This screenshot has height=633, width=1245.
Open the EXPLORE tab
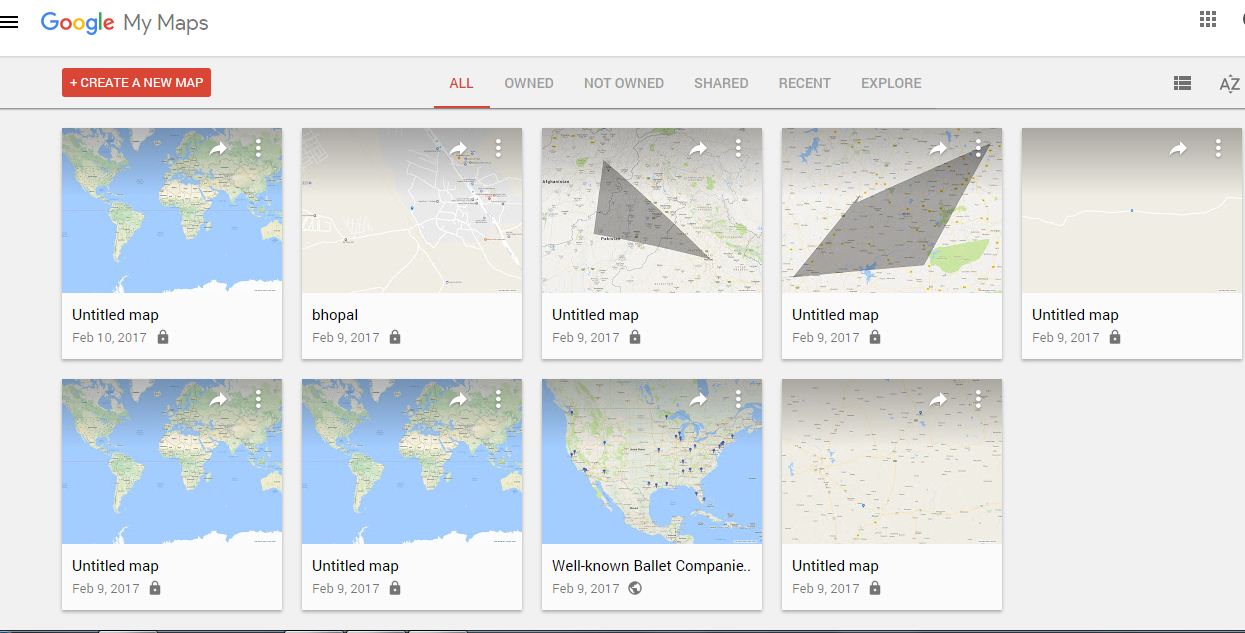coord(890,83)
